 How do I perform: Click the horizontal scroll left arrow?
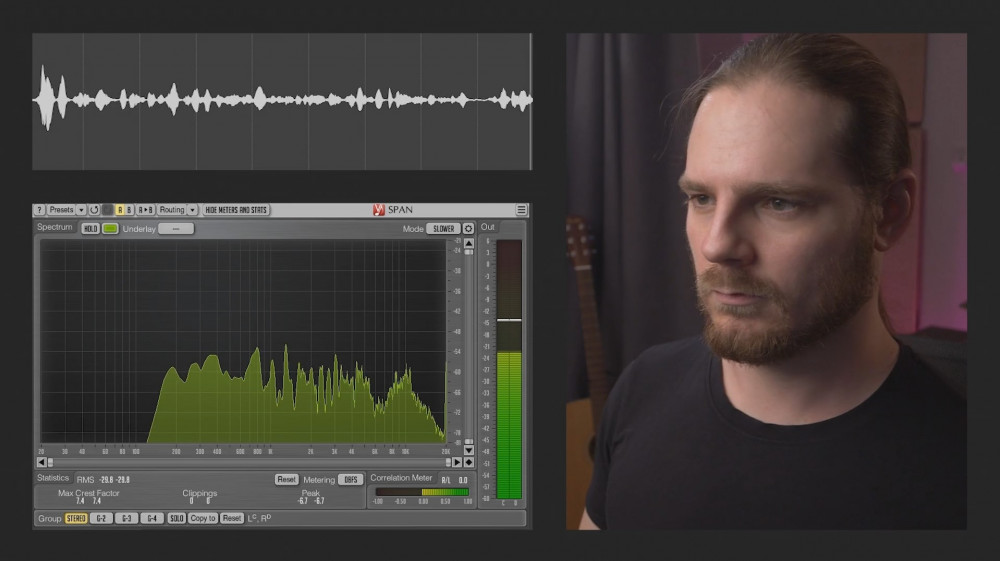click(41, 462)
